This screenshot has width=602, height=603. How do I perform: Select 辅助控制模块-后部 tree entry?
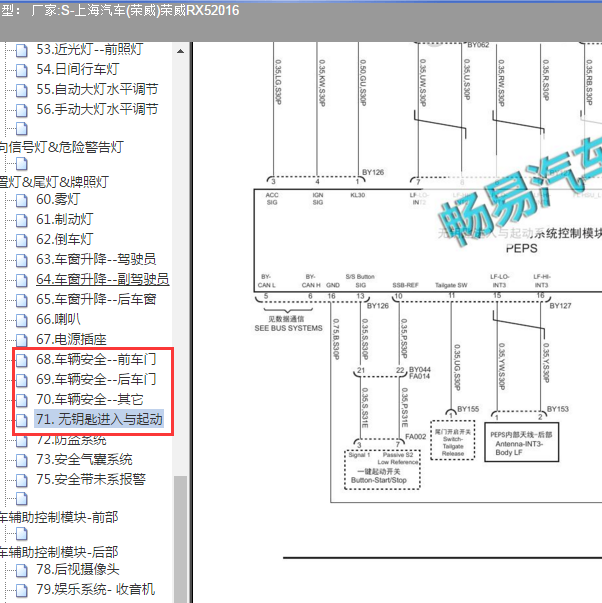59,552
